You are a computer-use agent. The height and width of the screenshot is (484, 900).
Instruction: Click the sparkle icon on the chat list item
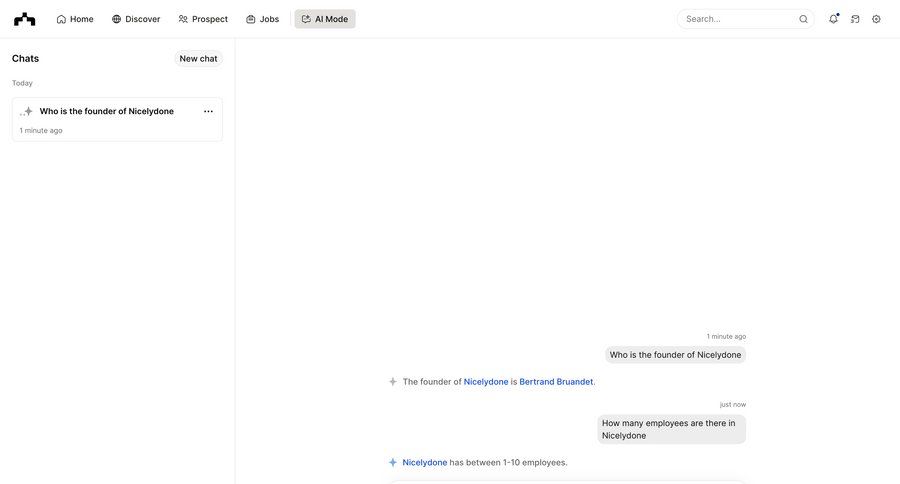26,111
